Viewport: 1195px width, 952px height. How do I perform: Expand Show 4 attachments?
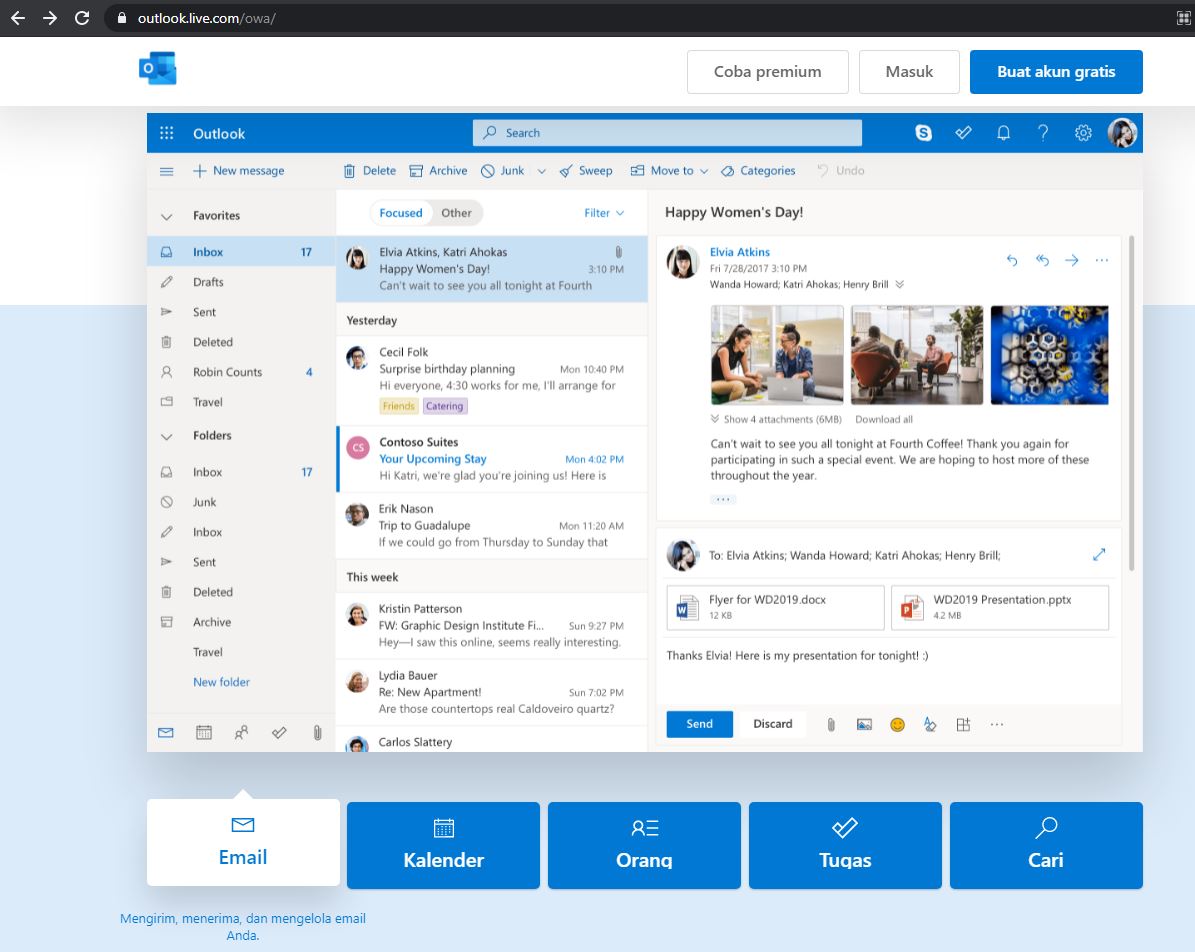(x=776, y=419)
